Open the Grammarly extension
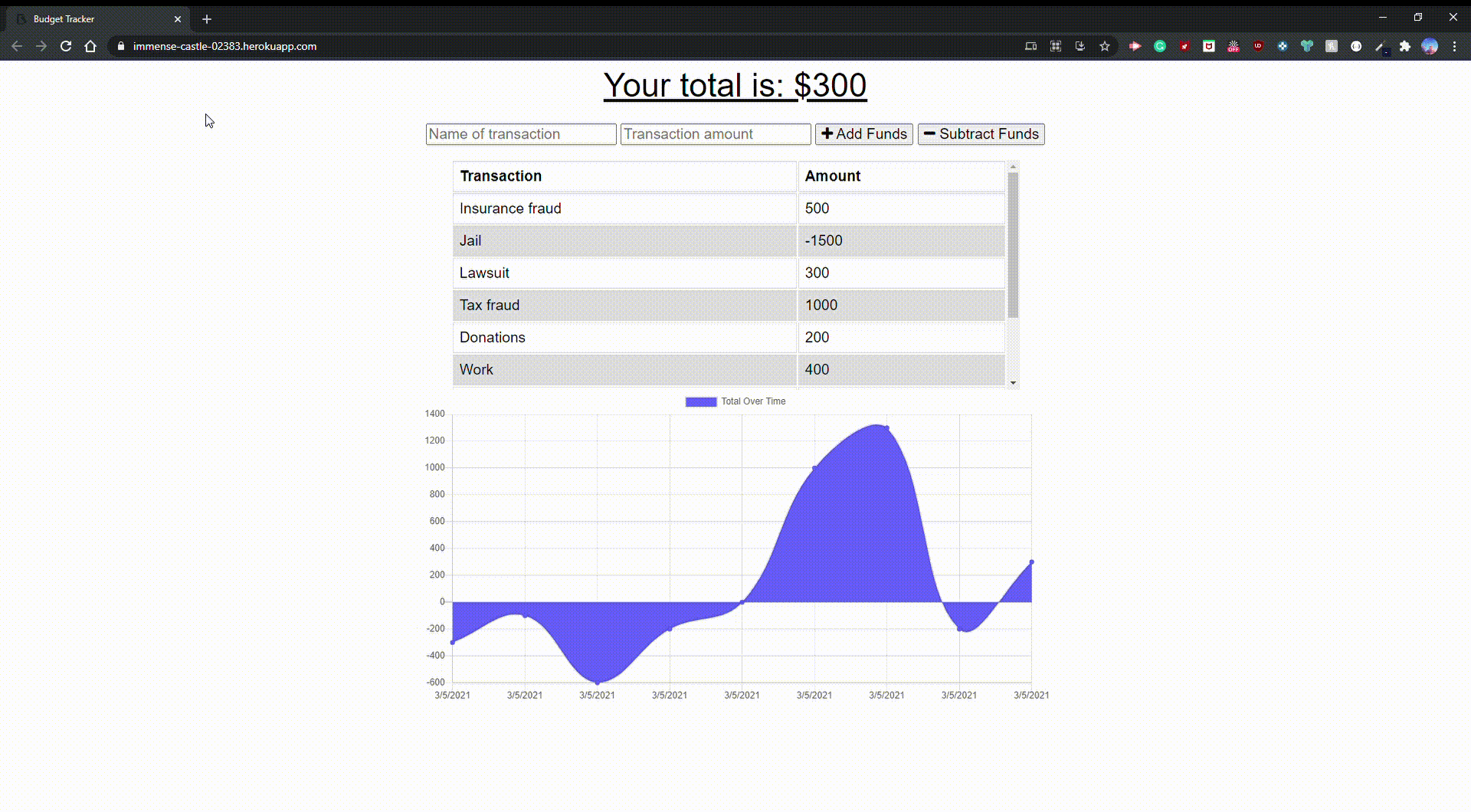The width and height of the screenshot is (1471, 812). [1160, 46]
